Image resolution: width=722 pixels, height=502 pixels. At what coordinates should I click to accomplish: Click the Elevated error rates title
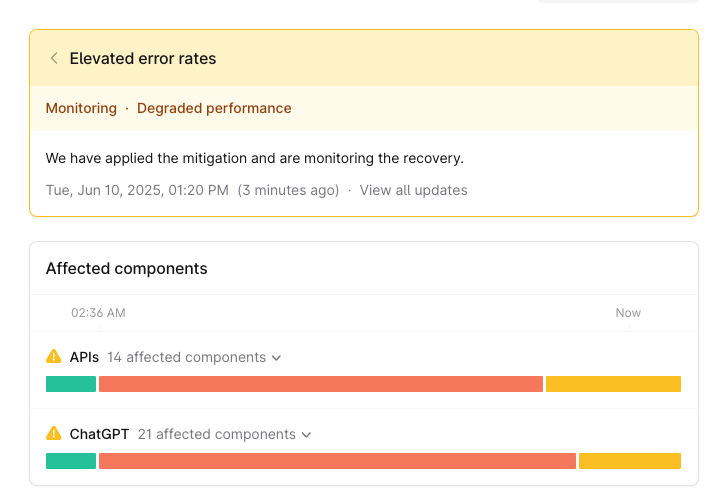143,59
